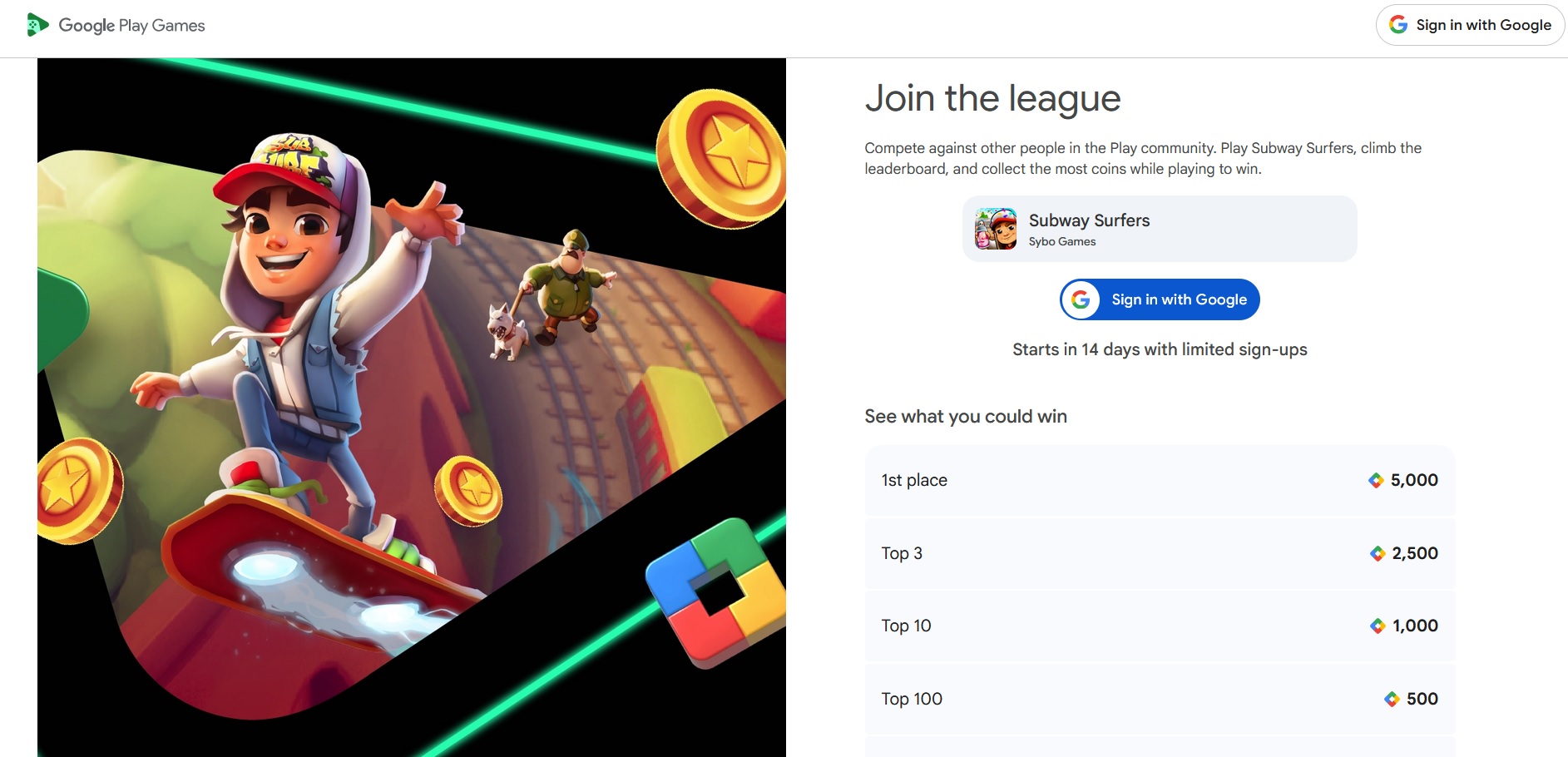The height and width of the screenshot is (757, 1568).
Task: Select the Top 3 reward row
Action: [1160, 553]
